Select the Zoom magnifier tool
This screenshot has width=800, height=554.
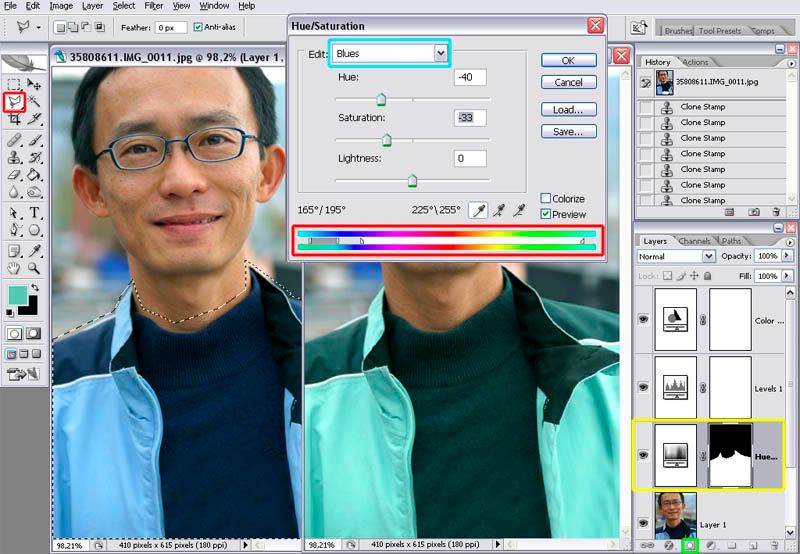click(34, 268)
